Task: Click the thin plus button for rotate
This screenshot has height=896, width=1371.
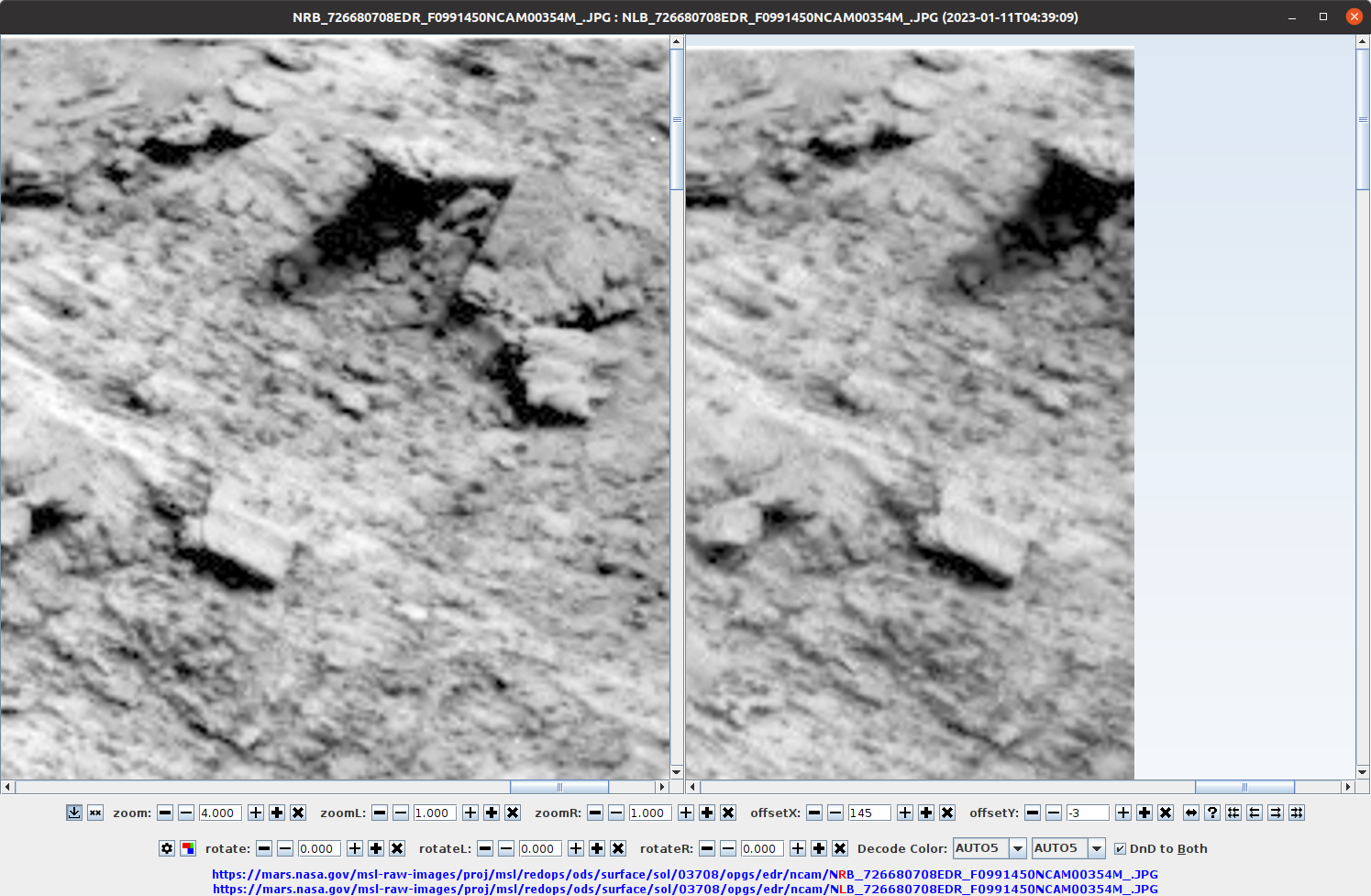Action: (355, 848)
